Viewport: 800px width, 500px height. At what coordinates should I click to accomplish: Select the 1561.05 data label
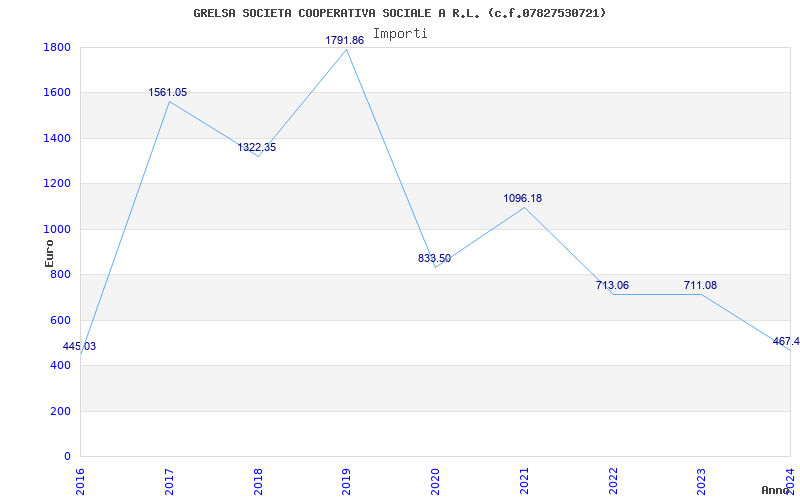(168, 92)
